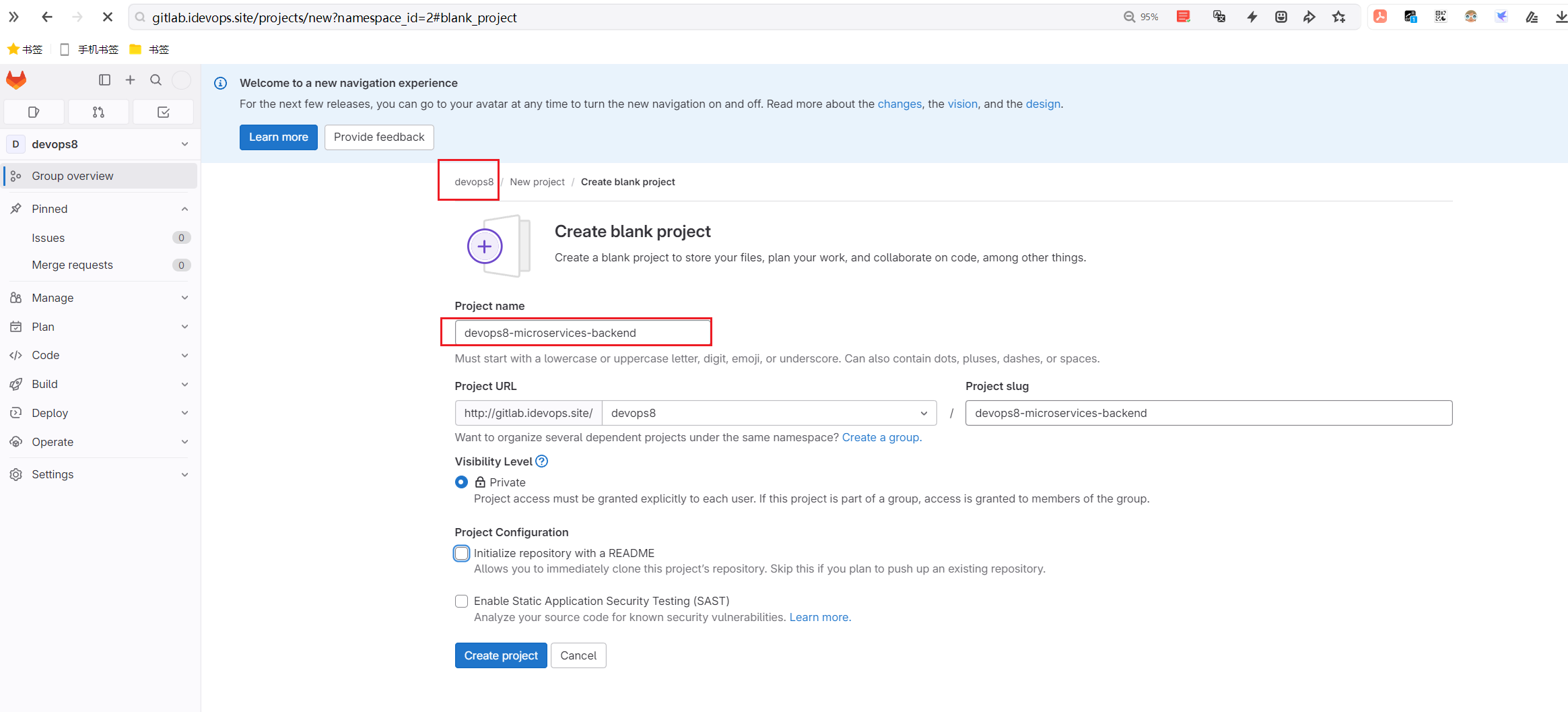Enable Static Application Security Testing checkbox

tap(461, 602)
